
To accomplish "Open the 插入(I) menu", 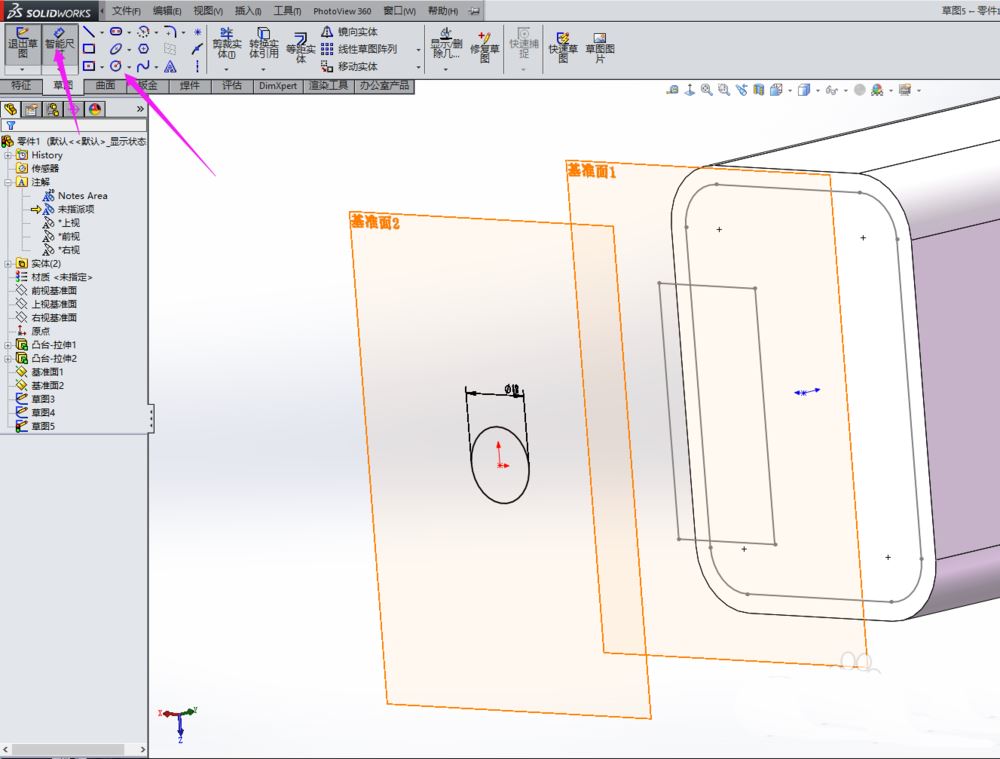I will [247, 11].
